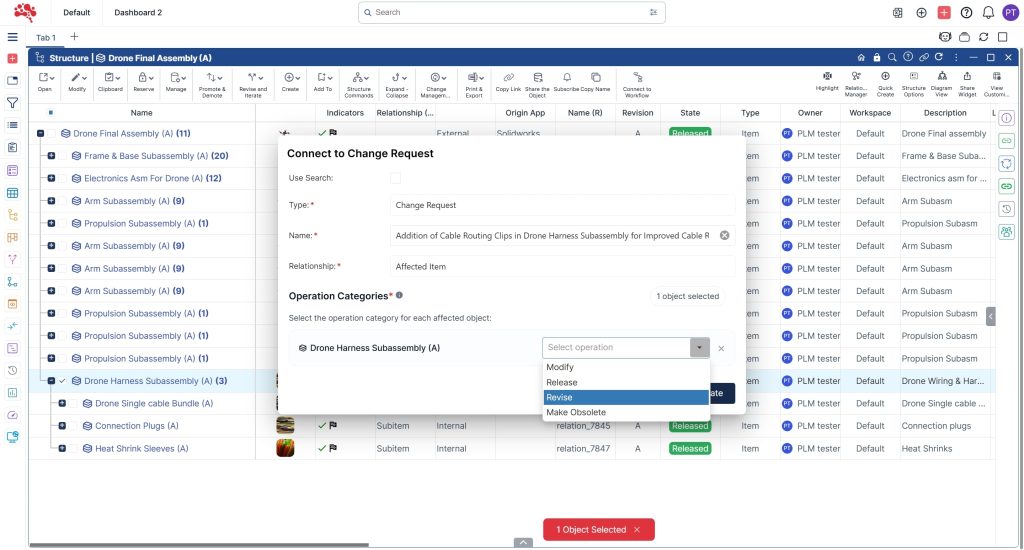The image size is (1024, 550).
Task: Click the lock icon in Structure header
Action: pos(876,57)
